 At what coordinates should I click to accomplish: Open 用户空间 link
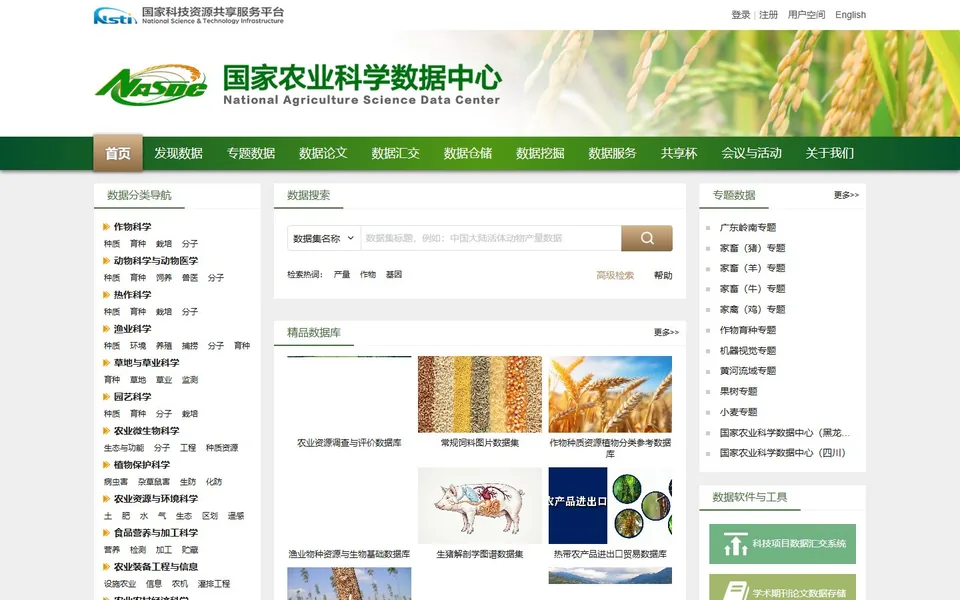pos(806,15)
